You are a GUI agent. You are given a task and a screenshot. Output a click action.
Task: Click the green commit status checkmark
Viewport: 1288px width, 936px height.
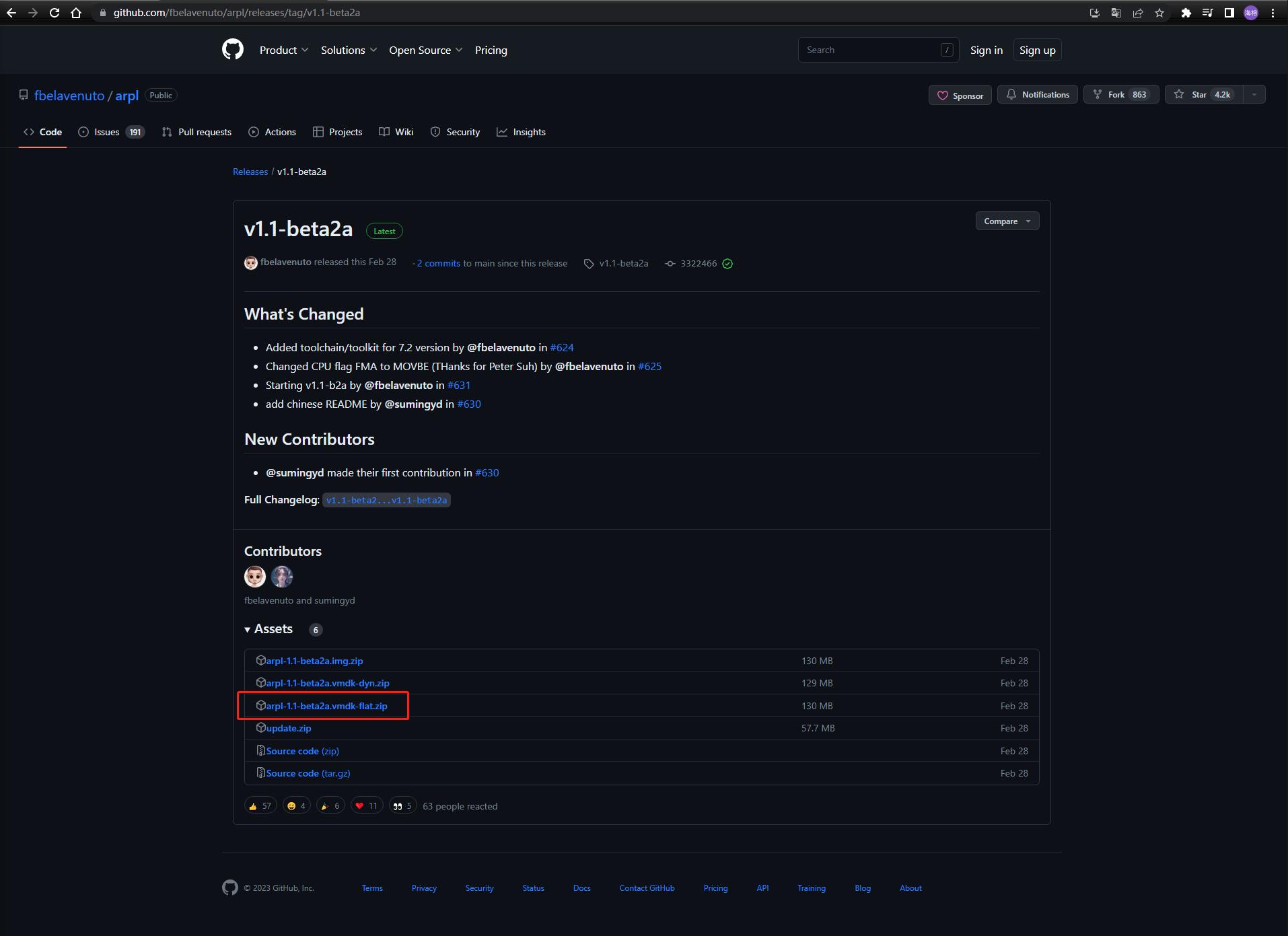[727, 264]
